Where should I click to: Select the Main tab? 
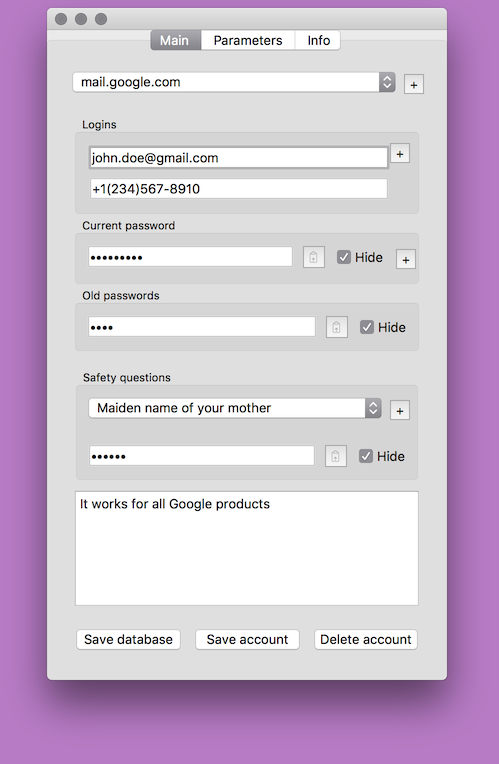(175, 40)
